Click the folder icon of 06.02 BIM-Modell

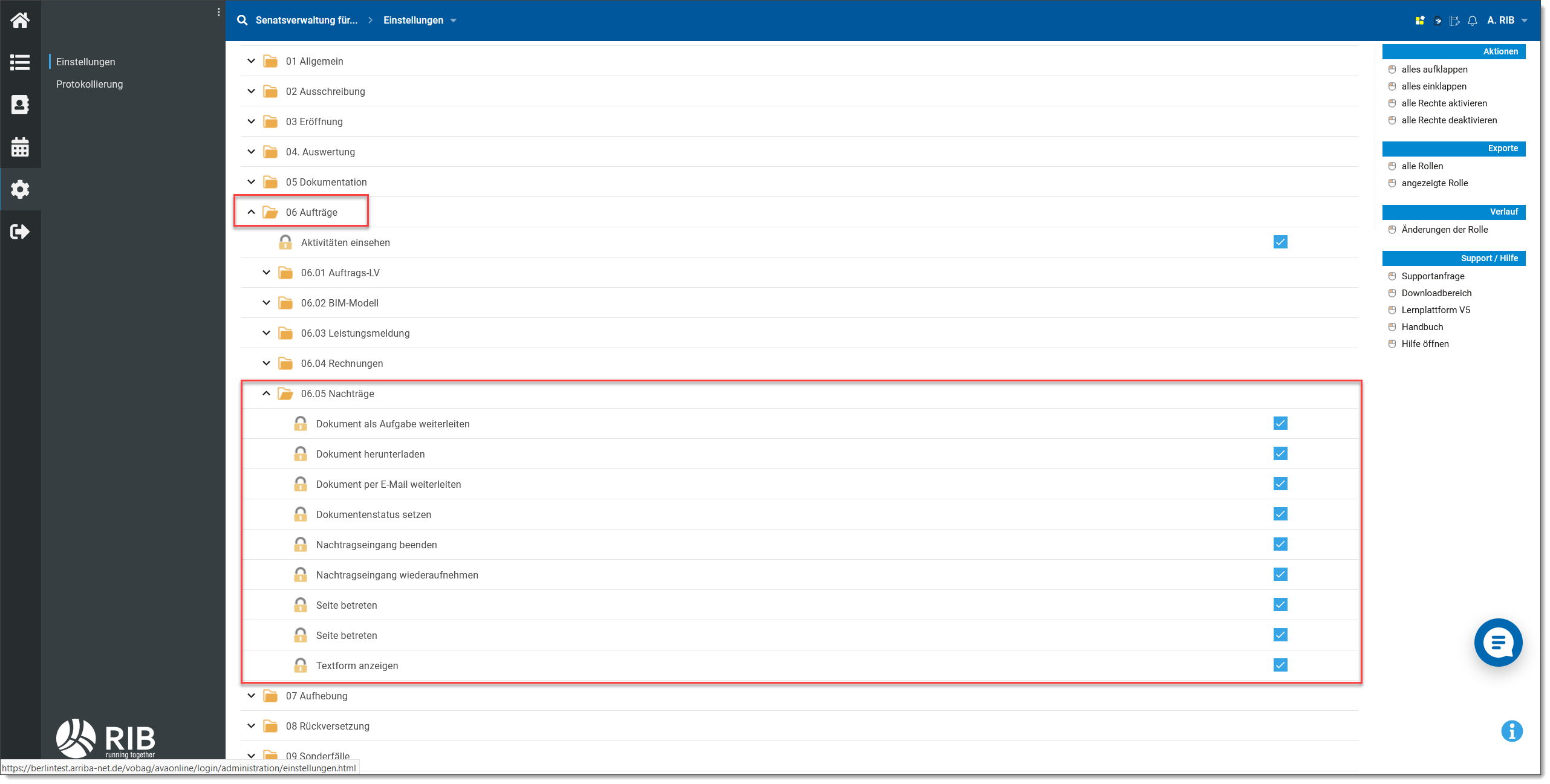click(285, 303)
